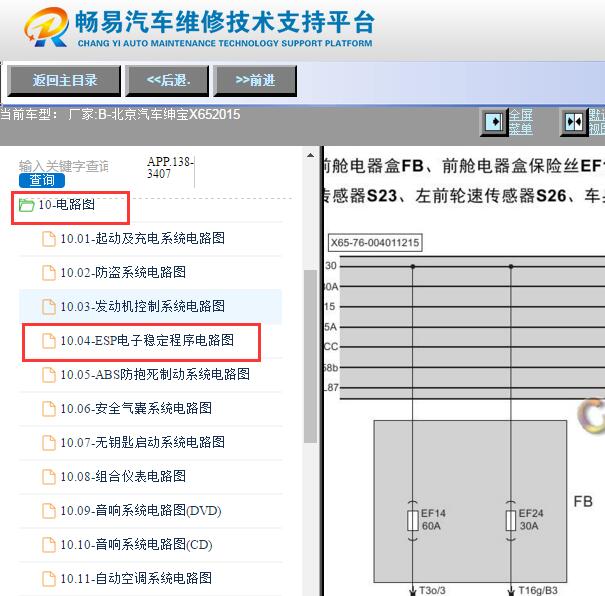Open 10.02-防盗系统电路图
Screen dimensions: 605x596
pos(123,272)
